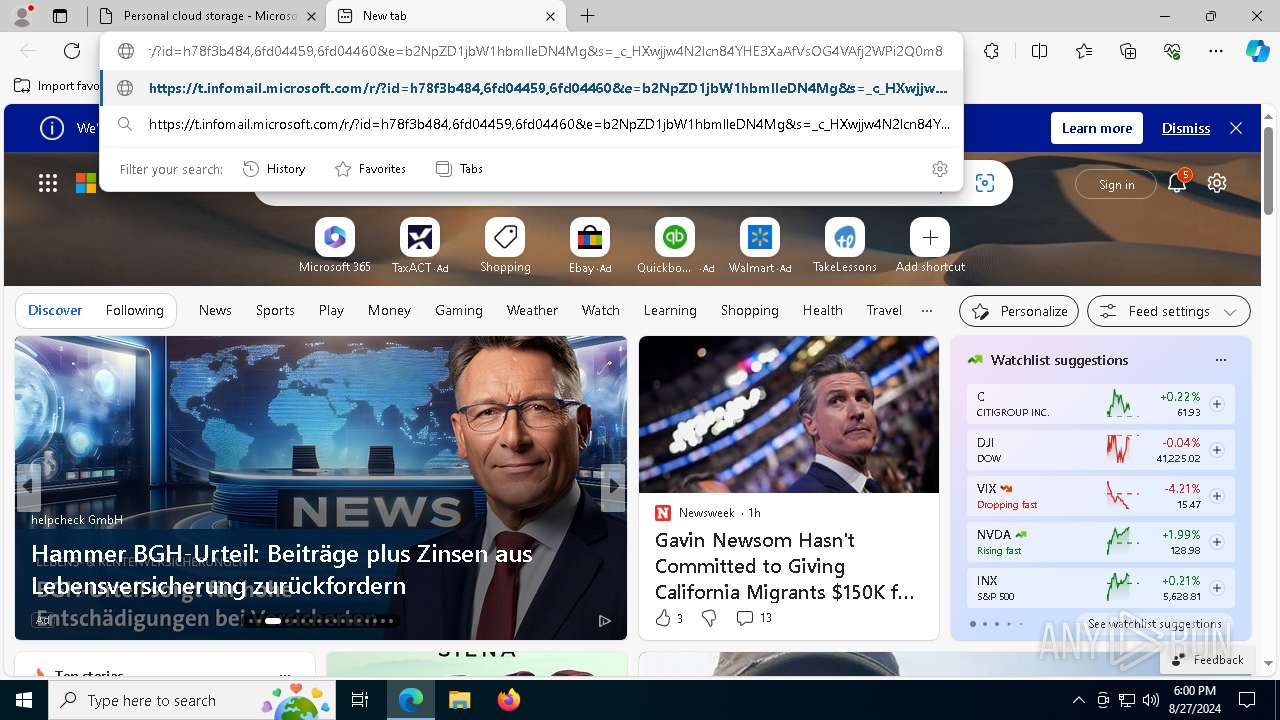This screenshot has width=1280, height=720.
Task: Dislike the Gavin Newsom article
Action: 709,618
